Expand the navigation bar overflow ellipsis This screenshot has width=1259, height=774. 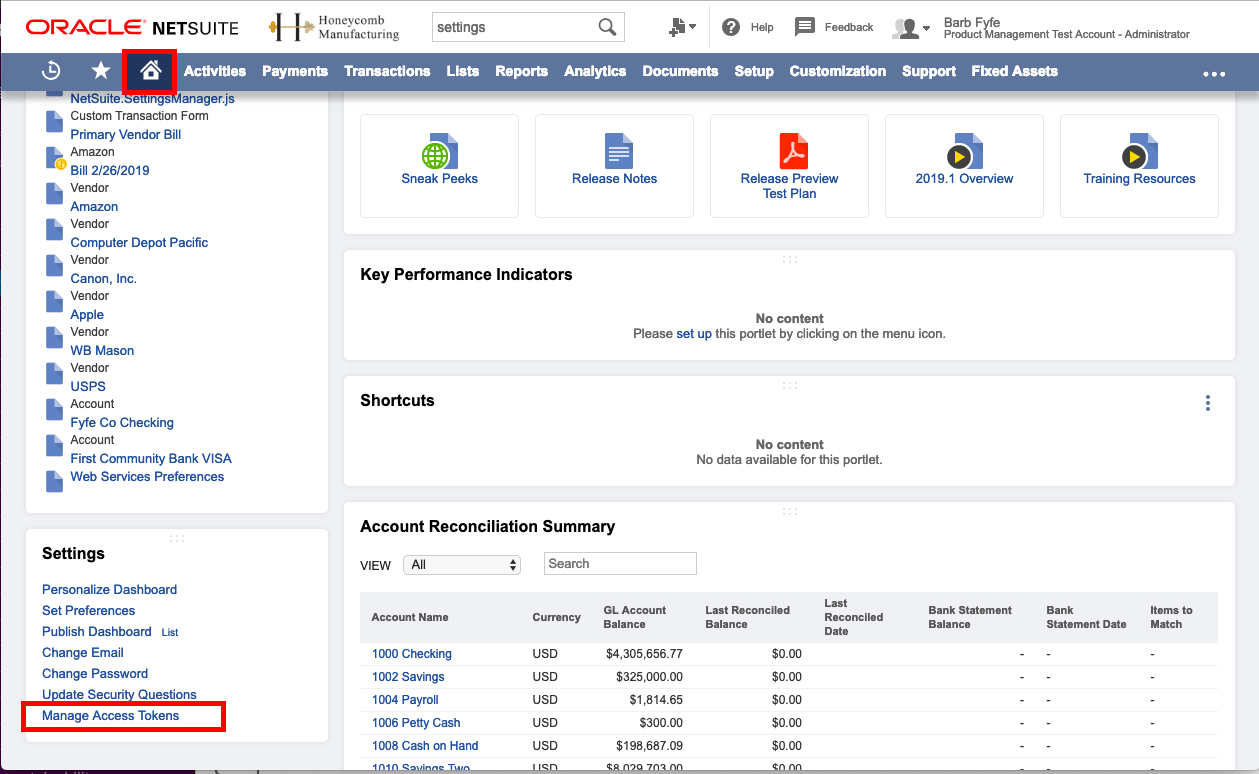click(x=1214, y=73)
